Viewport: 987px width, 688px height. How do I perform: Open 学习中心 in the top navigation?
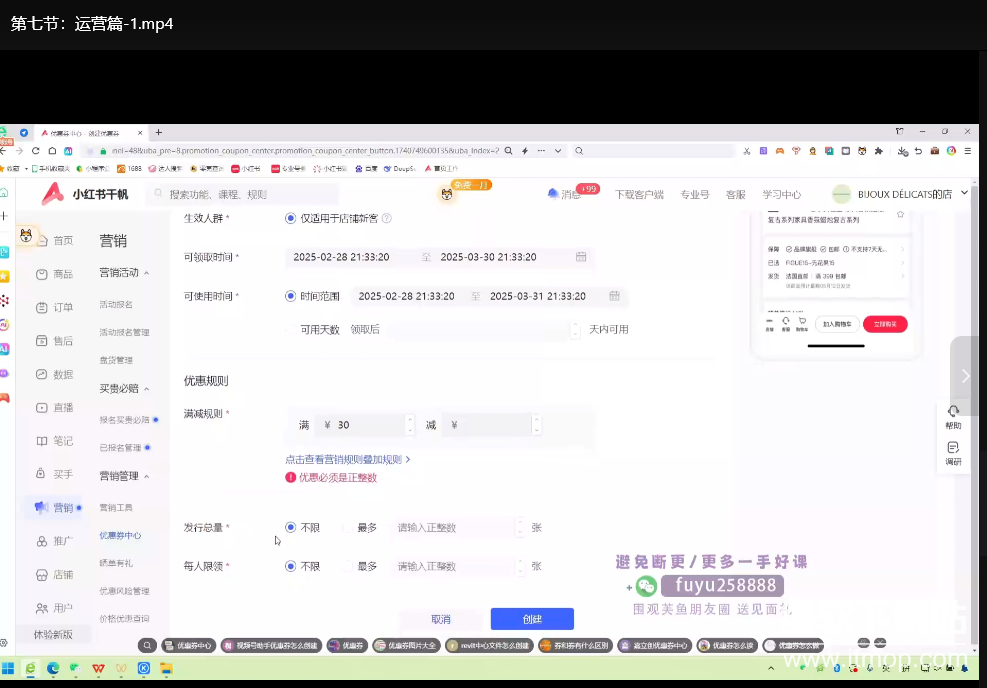tap(781, 194)
